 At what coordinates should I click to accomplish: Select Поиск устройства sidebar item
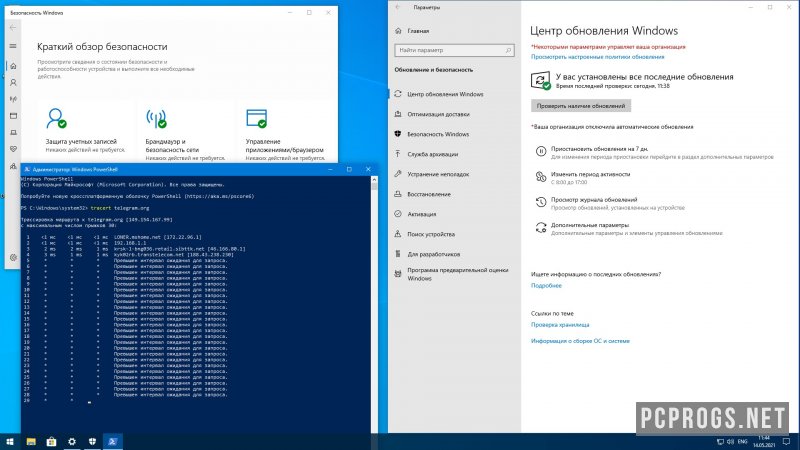[x=454, y=234]
